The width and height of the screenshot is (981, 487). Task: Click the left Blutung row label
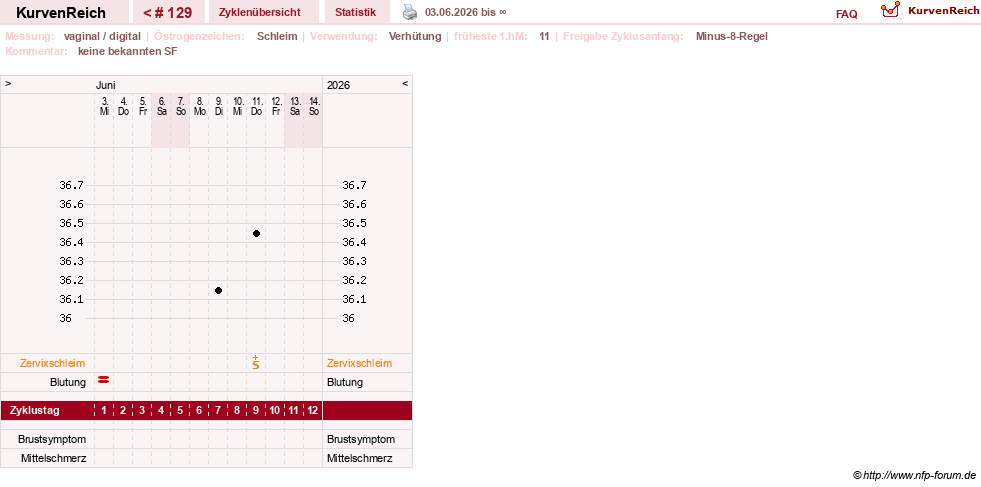[68, 382]
